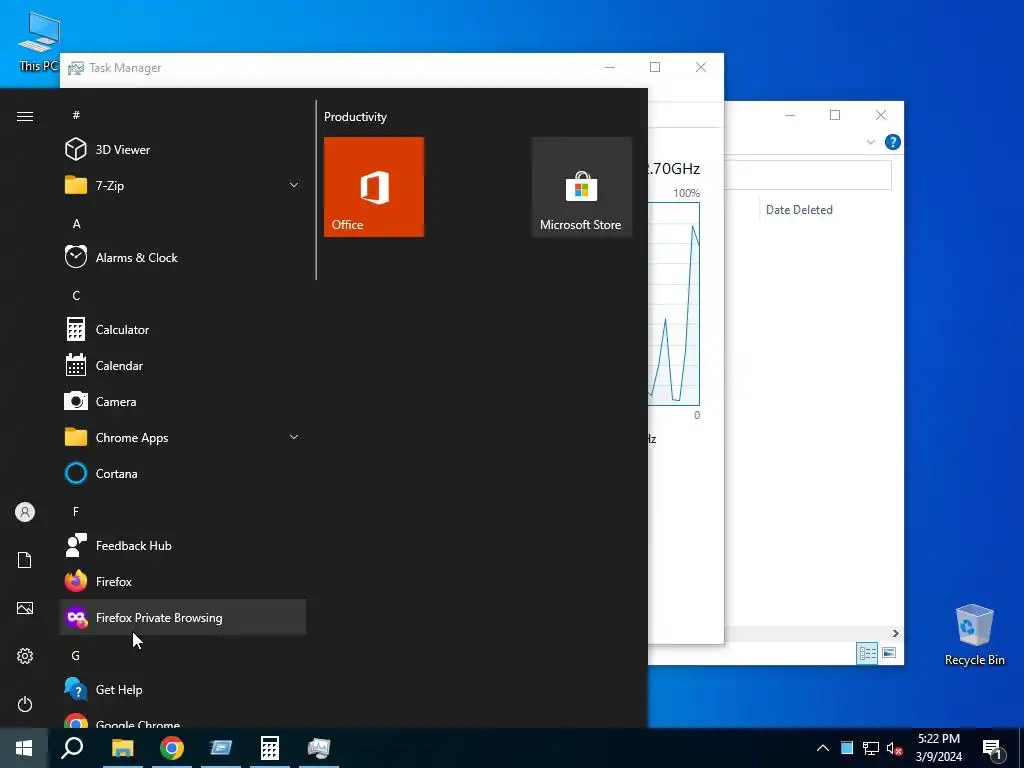This screenshot has height=768, width=1024.
Task: Open File Explorer on the taskbar
Action: (122, 748)
